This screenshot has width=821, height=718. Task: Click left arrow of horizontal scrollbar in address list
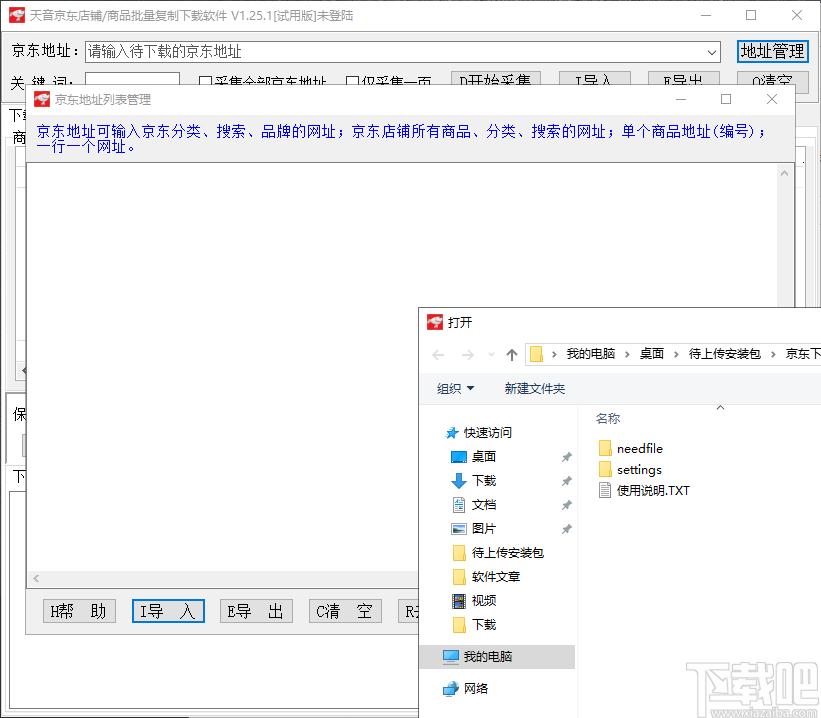[x=36, y=578]
